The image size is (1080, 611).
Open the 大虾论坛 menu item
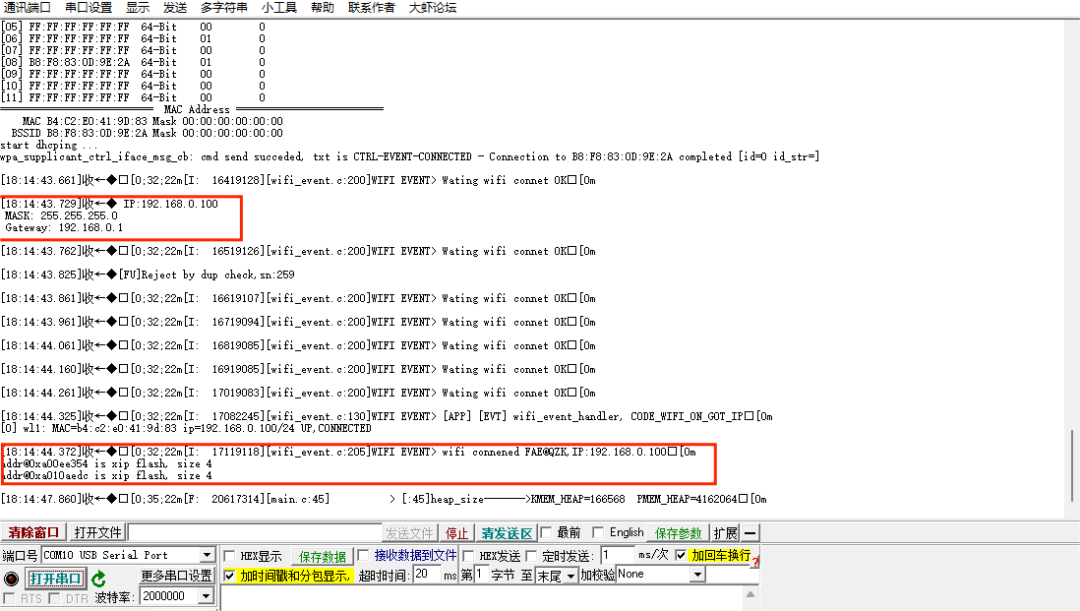(436, 7)
